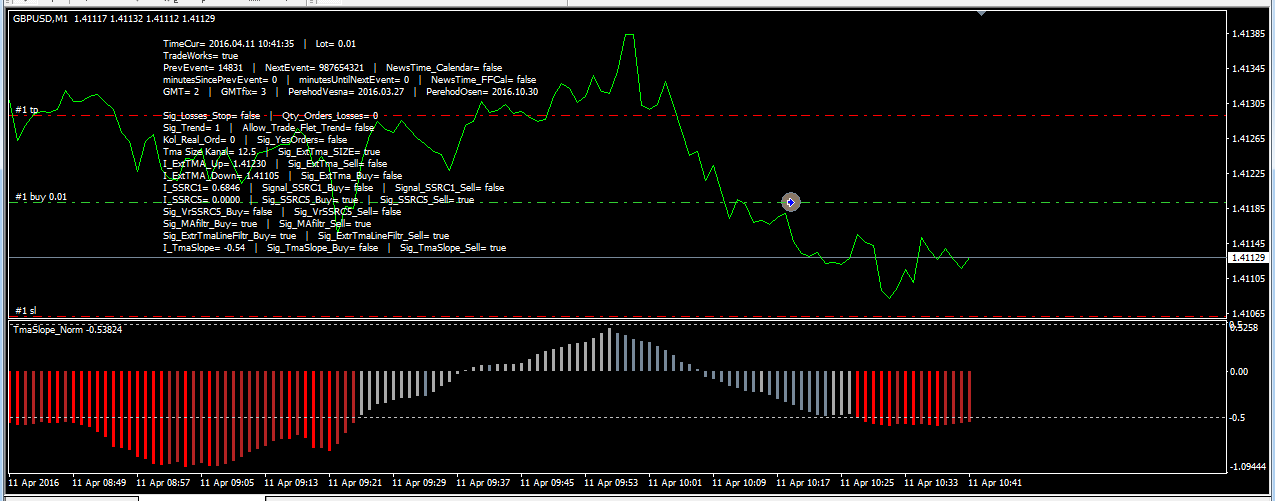
Task: Click the 'NewsTime_Calendar= false' text
Action: coord(444,68)
